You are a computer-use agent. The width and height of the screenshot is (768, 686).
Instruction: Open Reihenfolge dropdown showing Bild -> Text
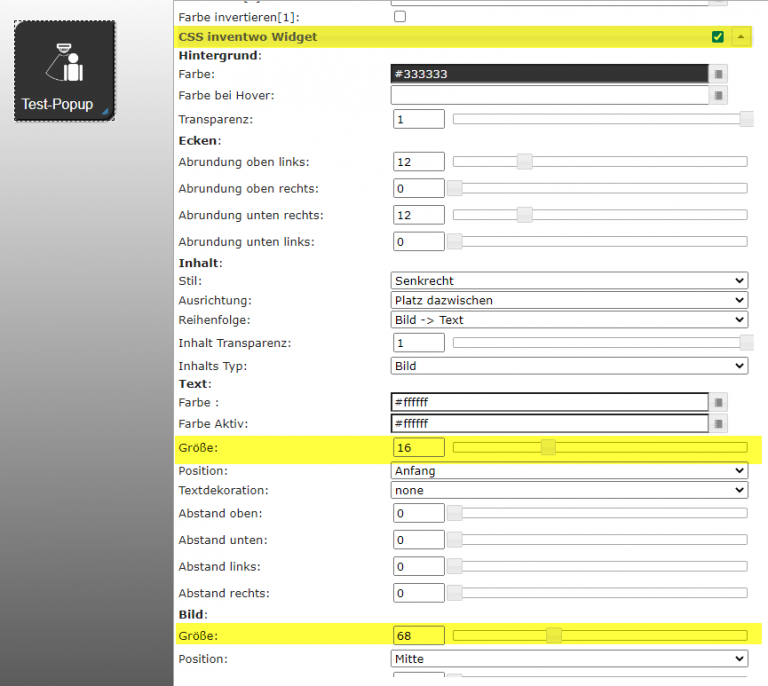coord(568,320)
